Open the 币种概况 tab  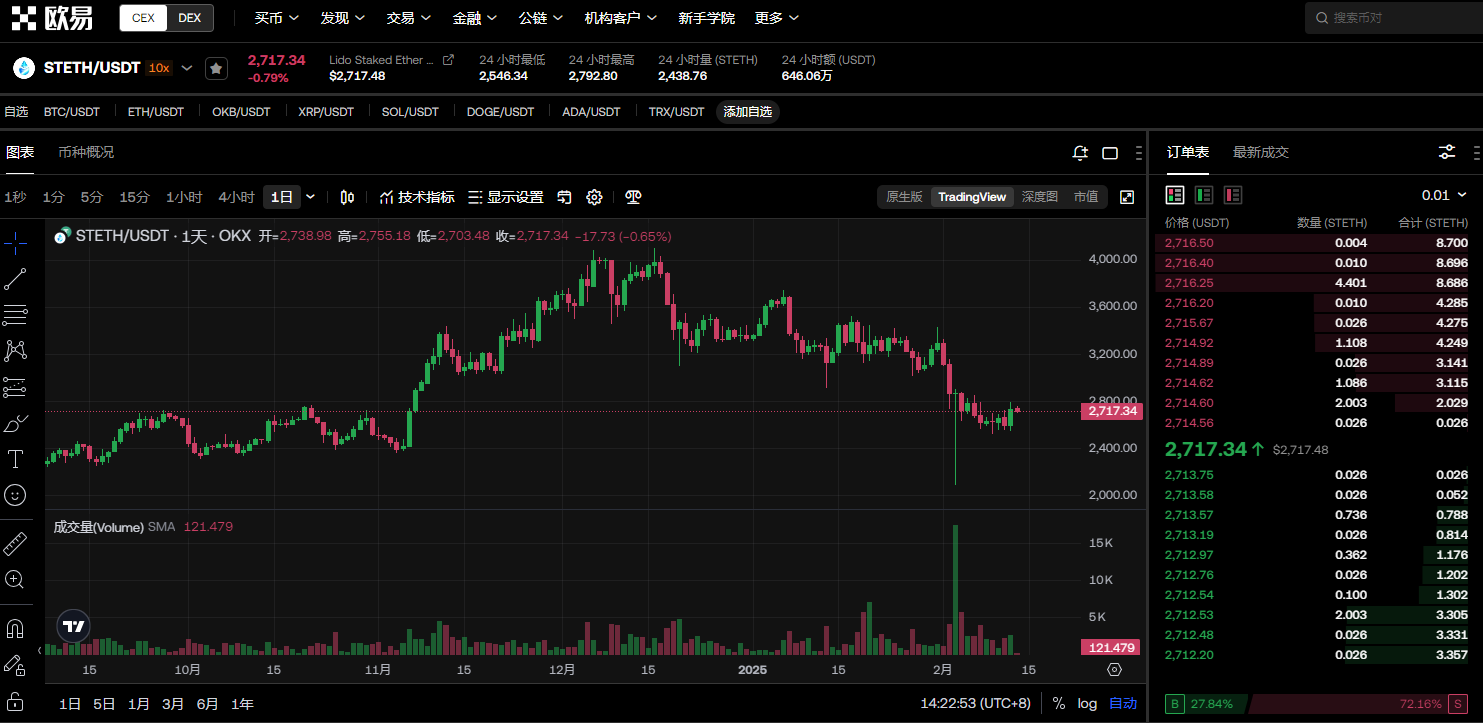click(86, 152)
